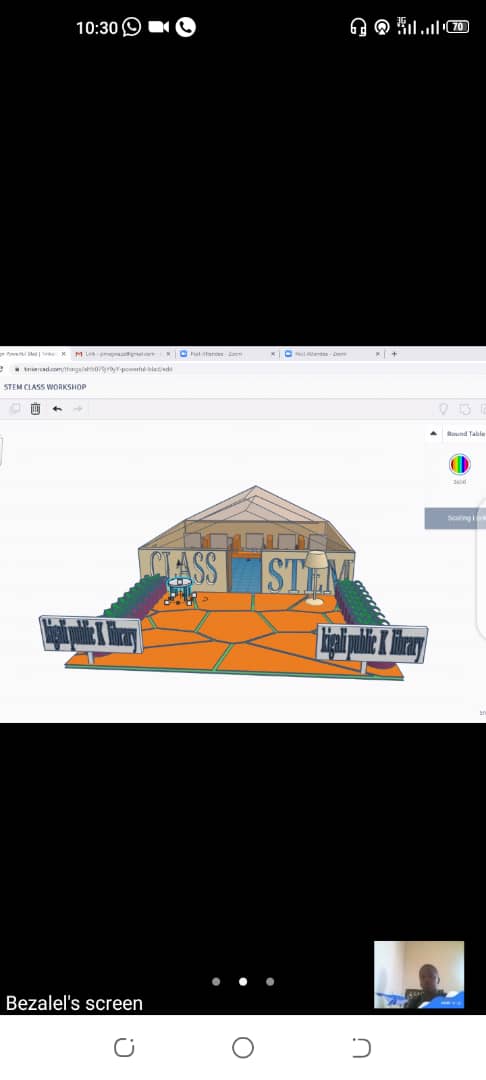The image size is (486, 1080).
Task: Select the blue door of the building
Action: pyautogui.click(x=246, y=574)
